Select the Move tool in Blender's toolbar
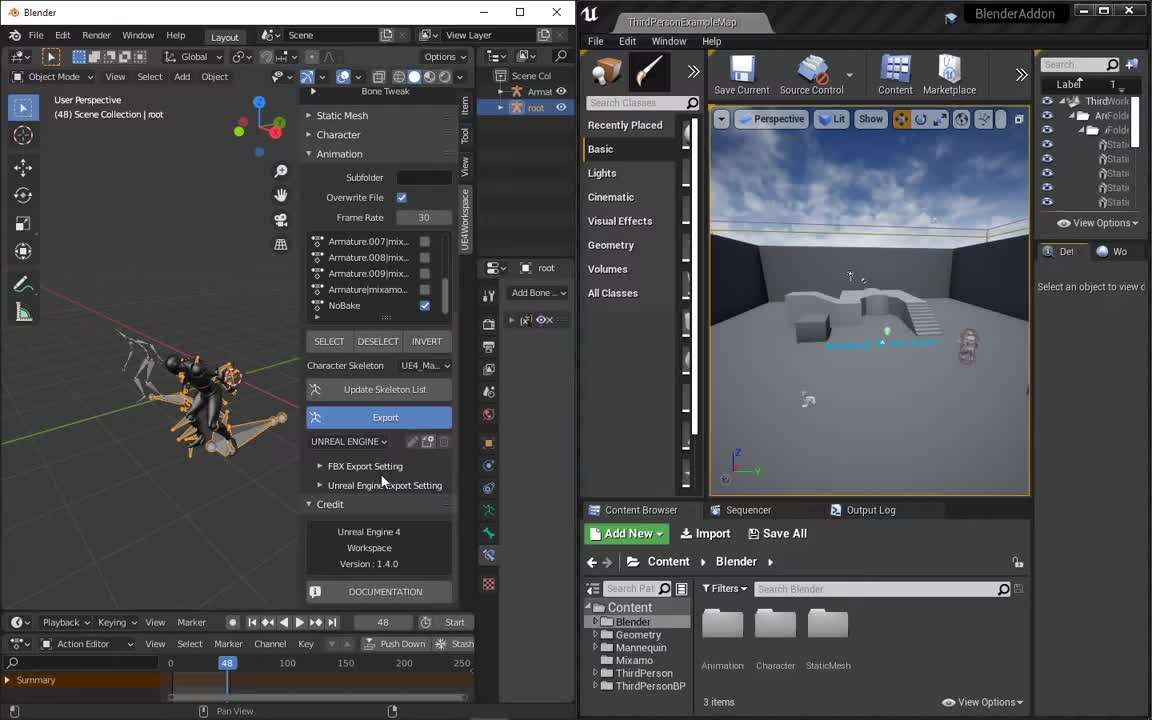Screen dimensions: 1152x720 click(x=22, y=167)
